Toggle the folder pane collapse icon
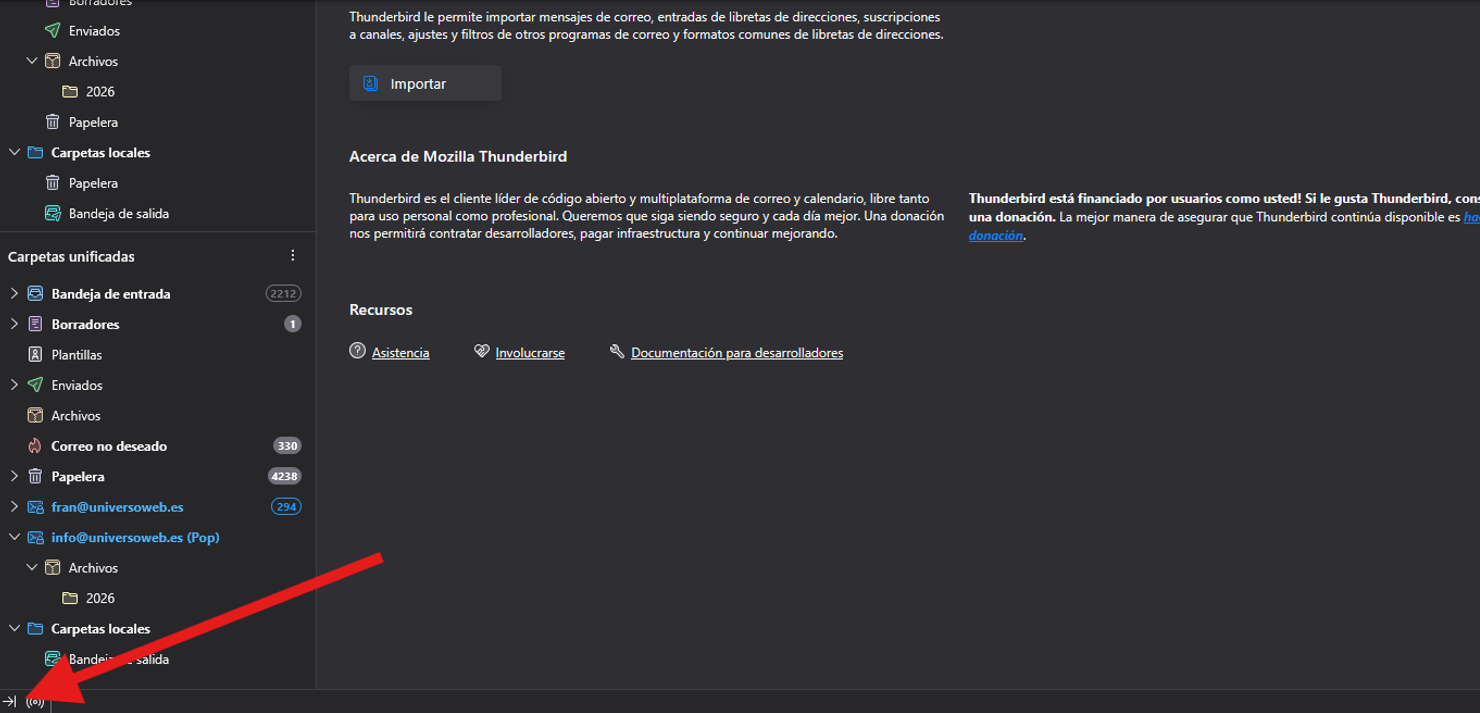 tap(10, 701)
